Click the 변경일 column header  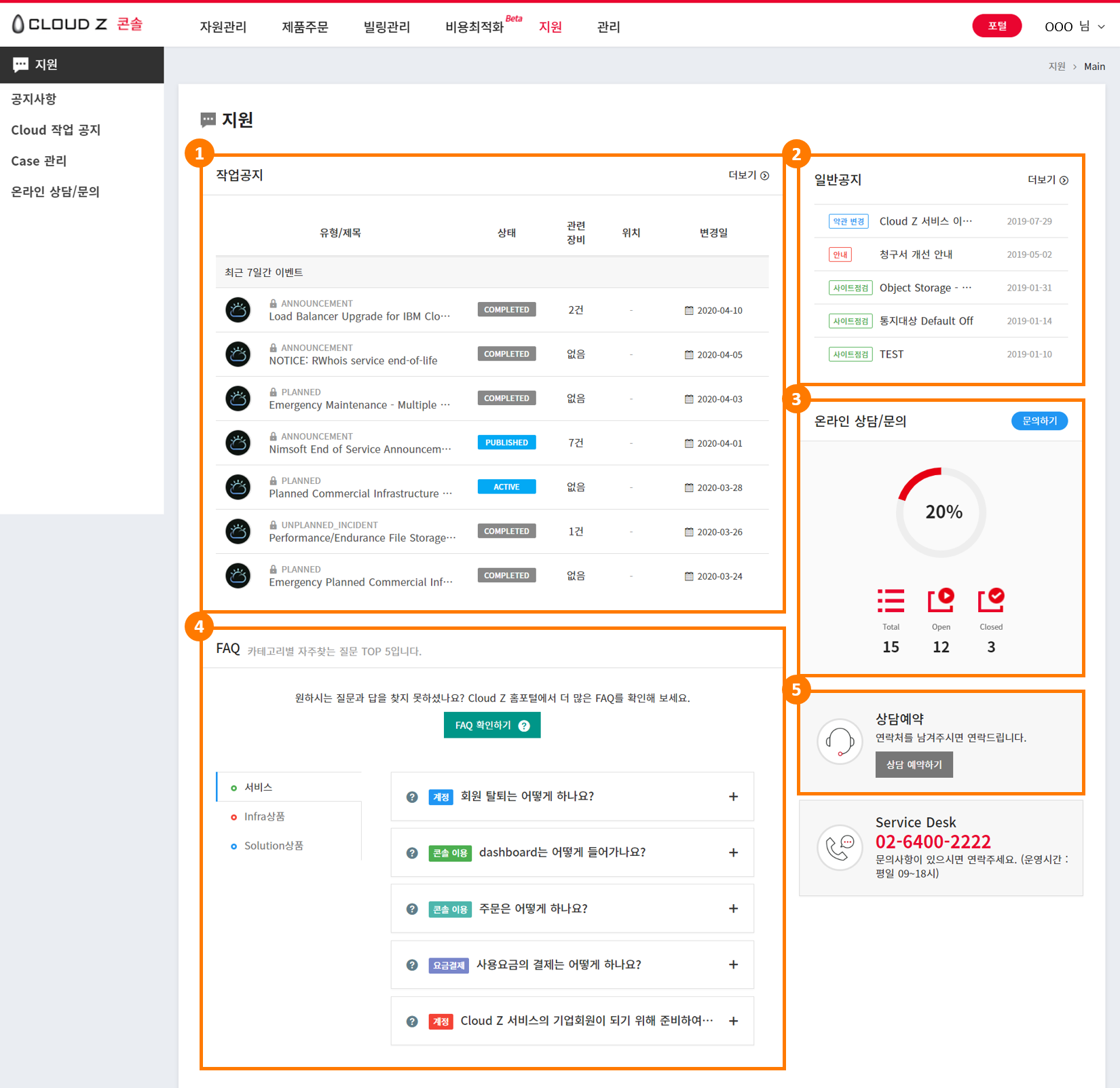pos(713,233)
